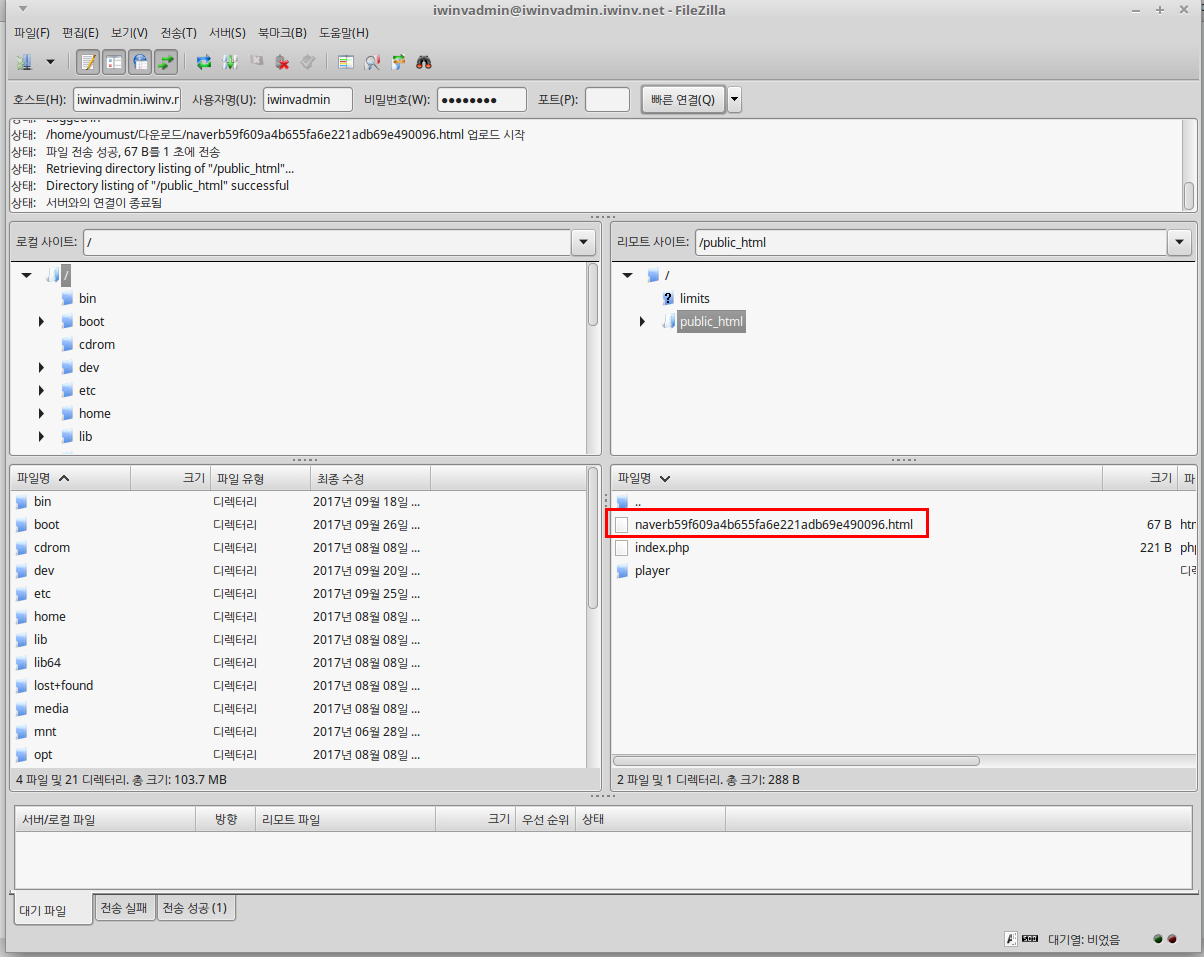The width and height of the screenshot is (1204, 957).
Task: Toggle the message log display
Action: click(x=89, y=62)
